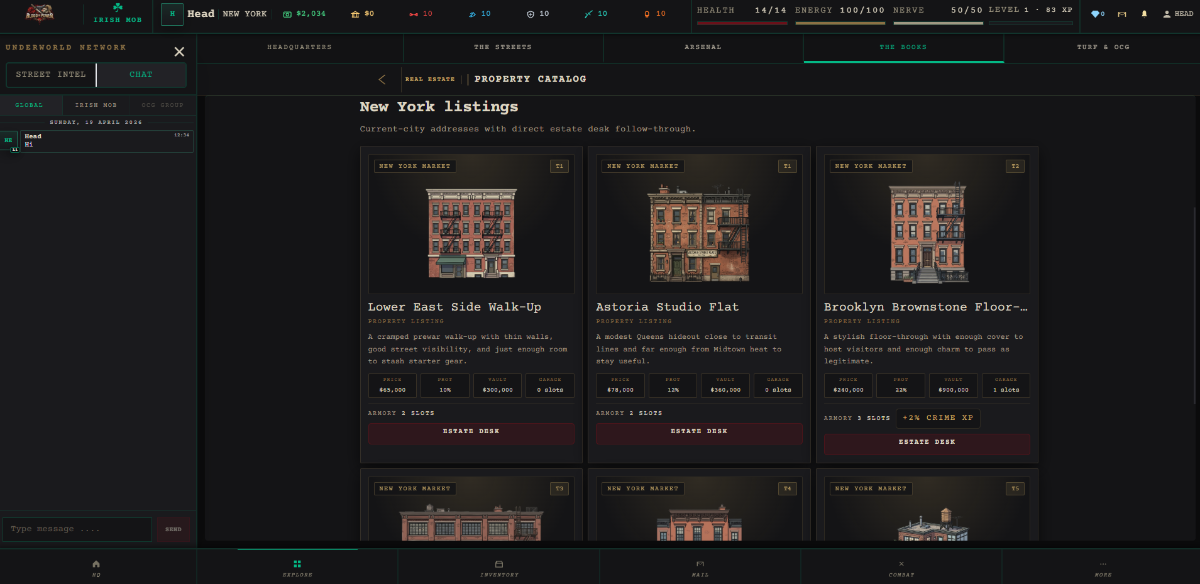Click the chat message input field
This screenshot has width=1200, height=584.
tap(77, 529)
